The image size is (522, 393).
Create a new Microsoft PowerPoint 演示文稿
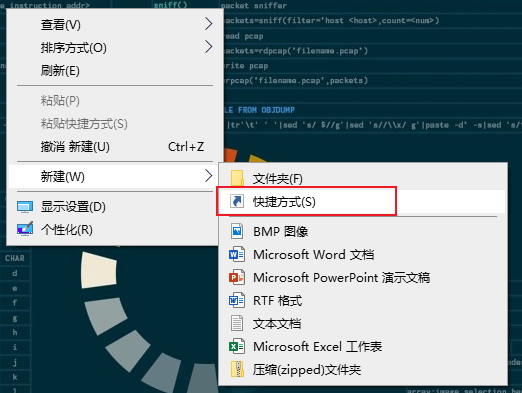363,277
